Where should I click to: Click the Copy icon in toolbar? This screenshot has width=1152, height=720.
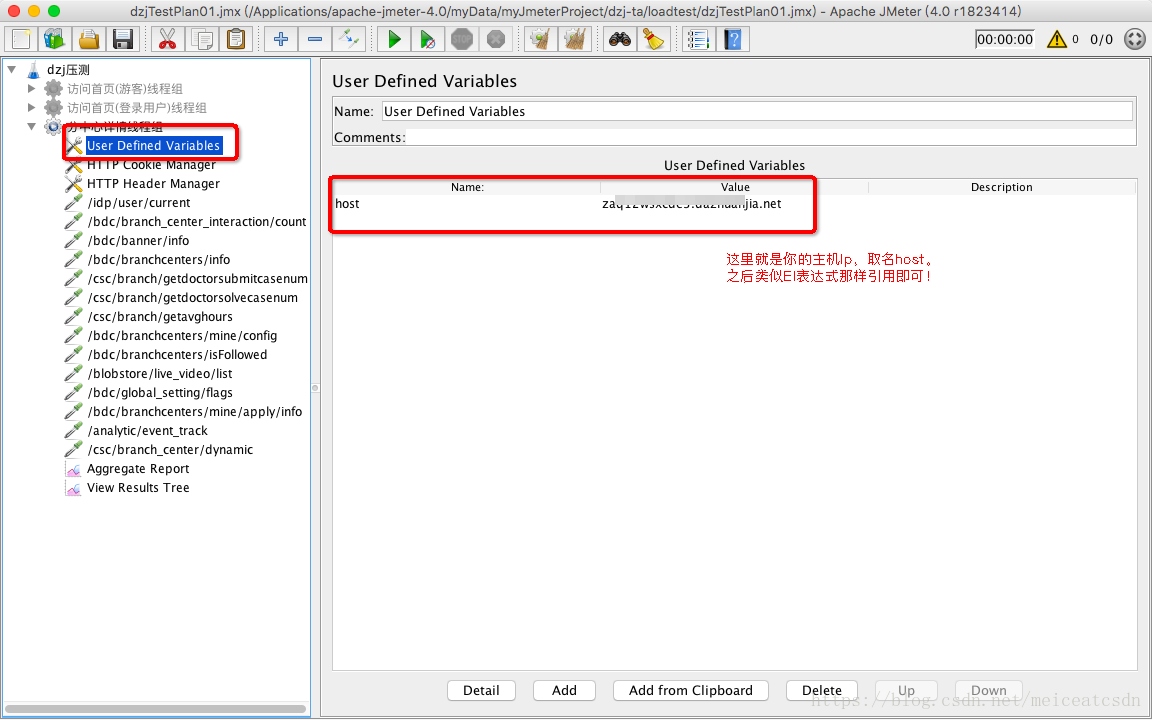(x=202, y=39)
